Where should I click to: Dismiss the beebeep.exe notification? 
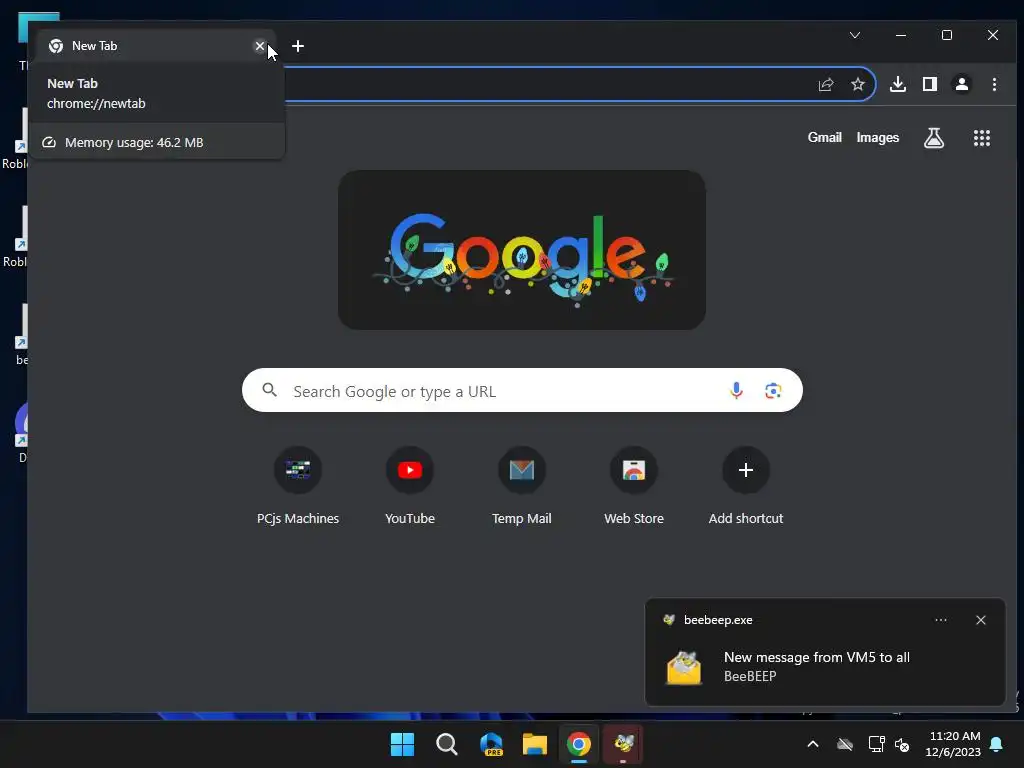point(980,620)
